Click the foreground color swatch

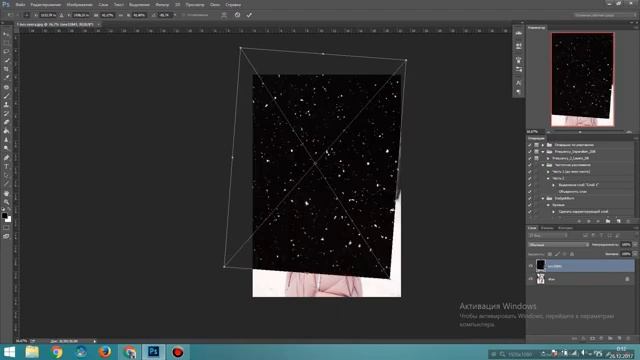(4, 215)
